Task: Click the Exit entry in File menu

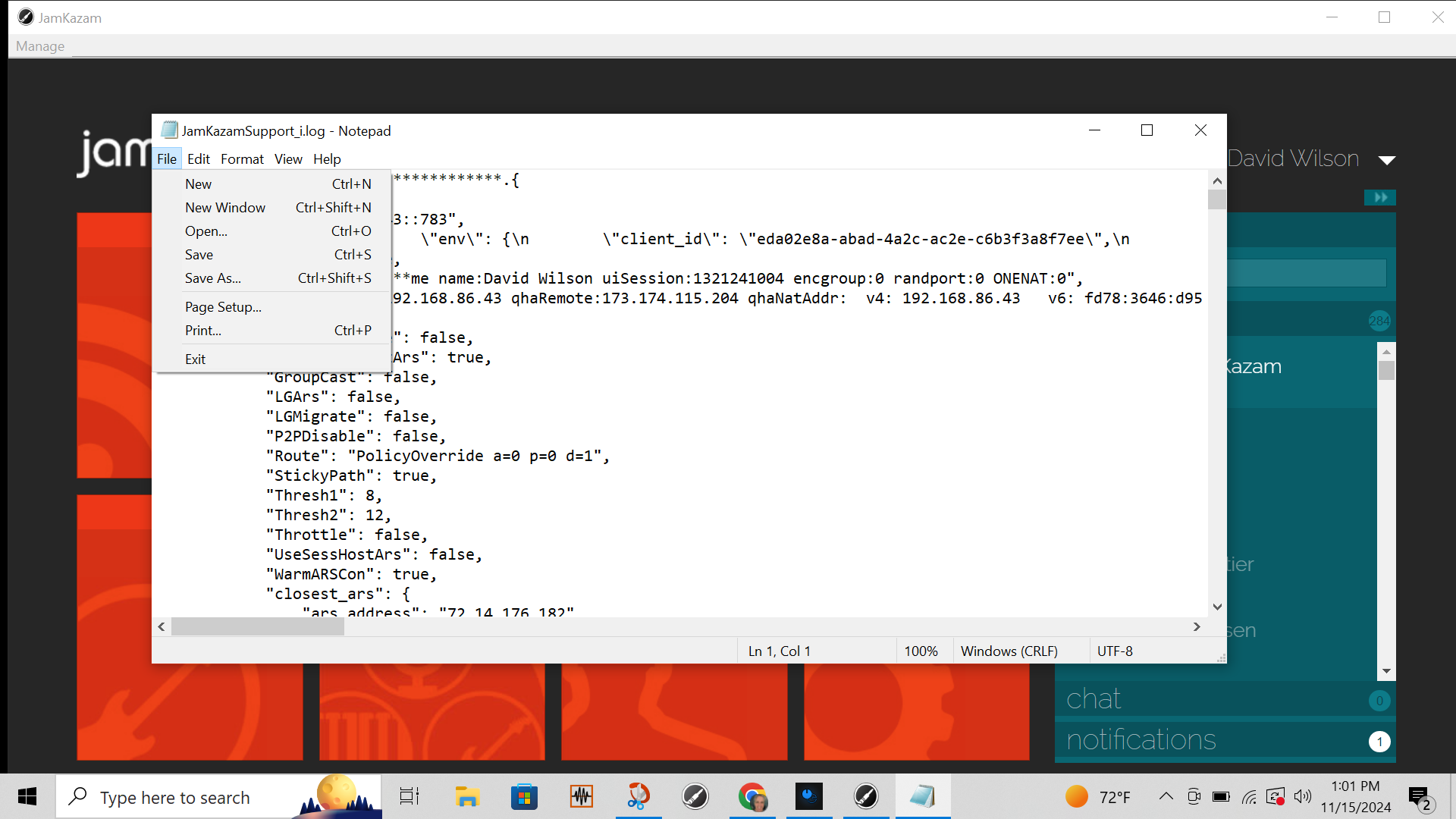Action: pyautogui.click(x=195, y=359)
